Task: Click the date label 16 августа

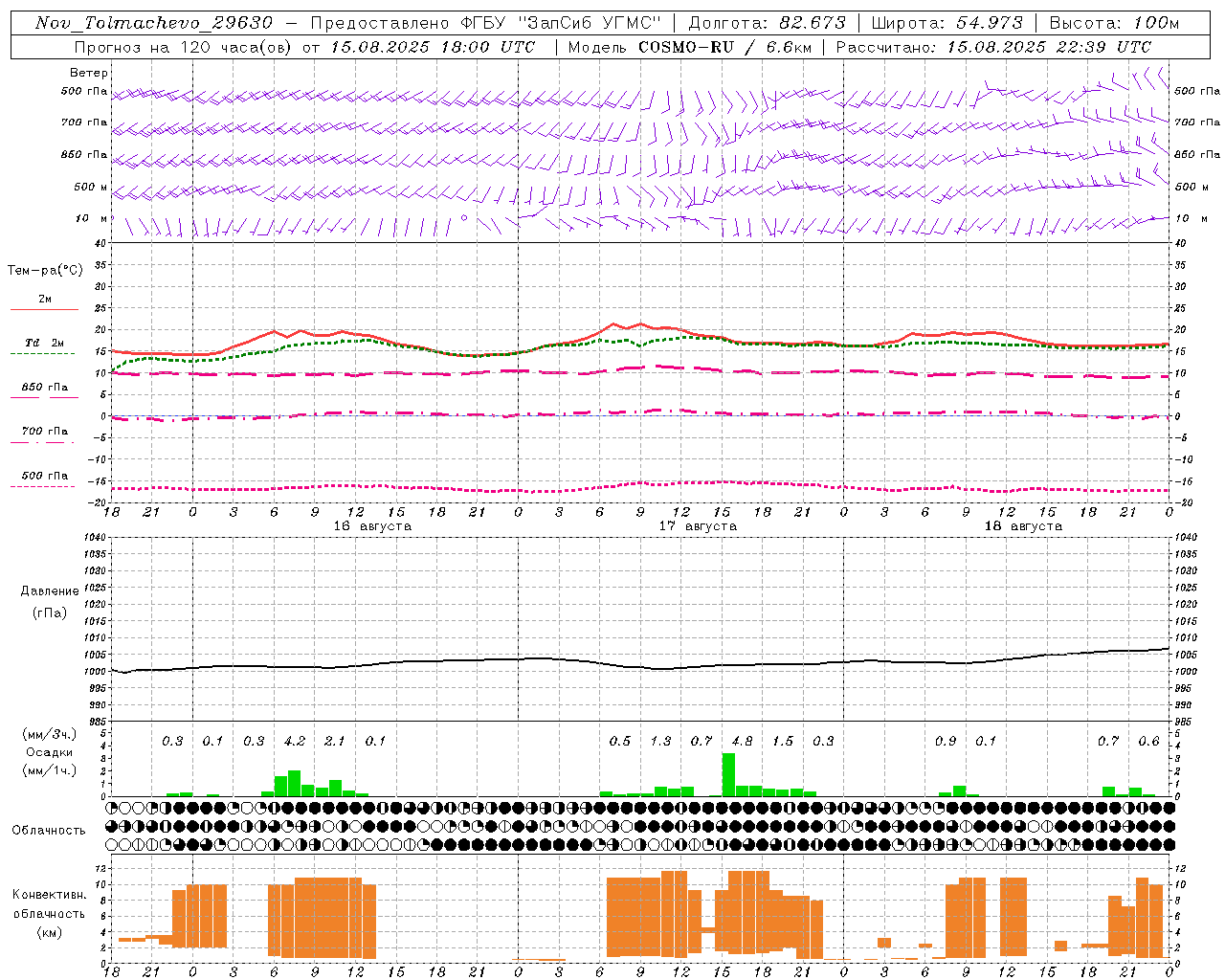Action: pos(372,526)
